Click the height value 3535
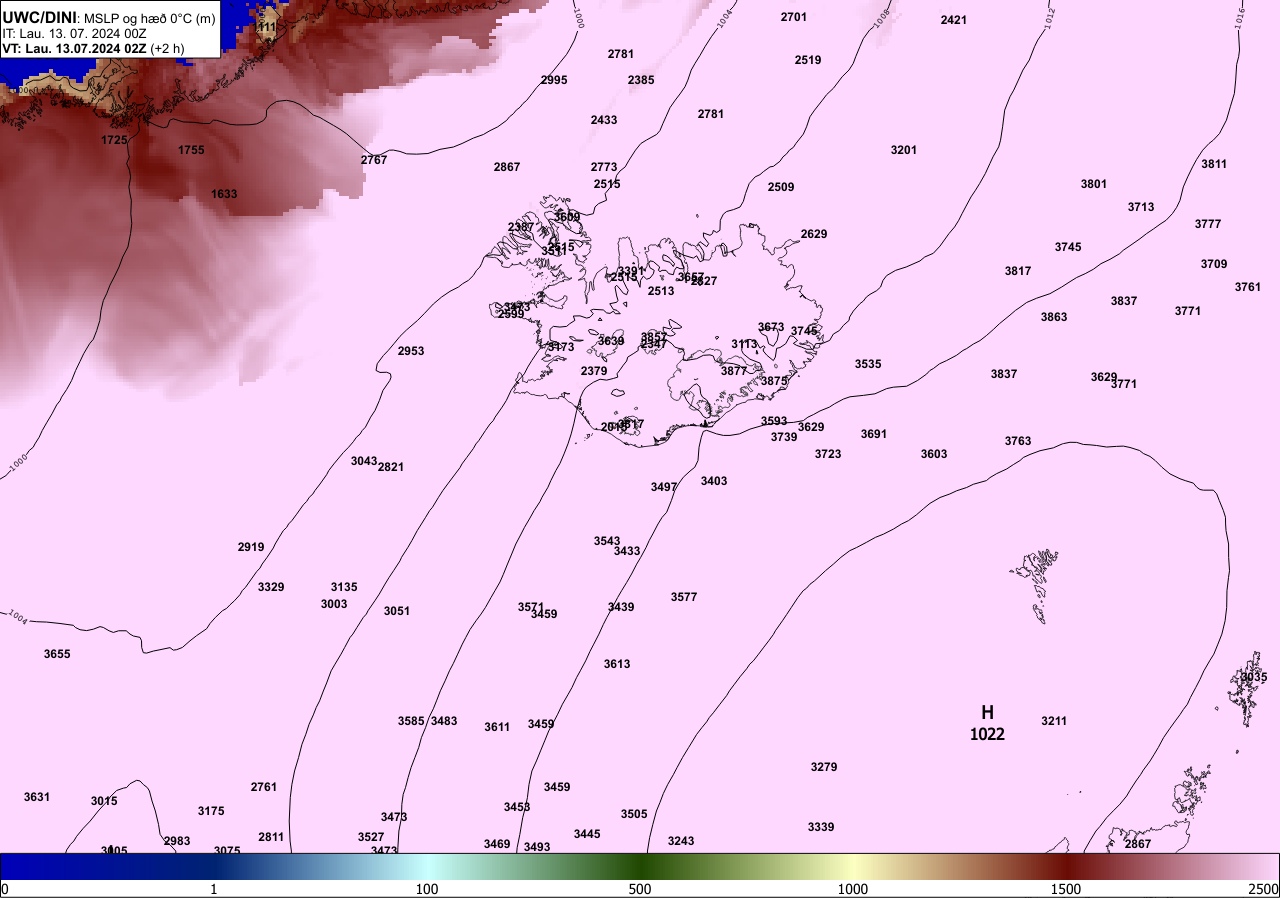1280x898 pixels. coord(868,364)
